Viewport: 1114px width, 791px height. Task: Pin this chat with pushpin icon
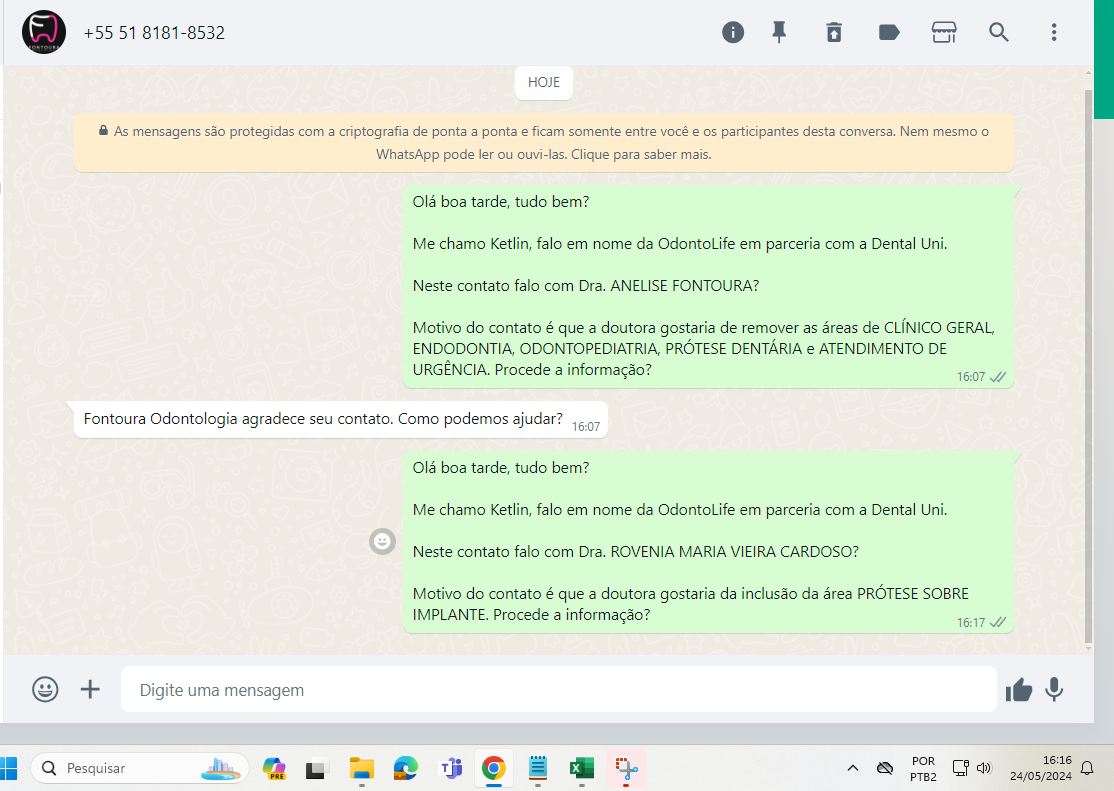pos(779,32)
